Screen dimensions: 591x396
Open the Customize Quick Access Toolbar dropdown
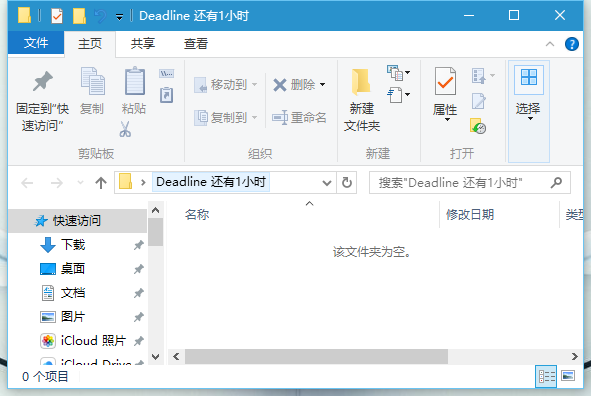[x=119, y=17]
